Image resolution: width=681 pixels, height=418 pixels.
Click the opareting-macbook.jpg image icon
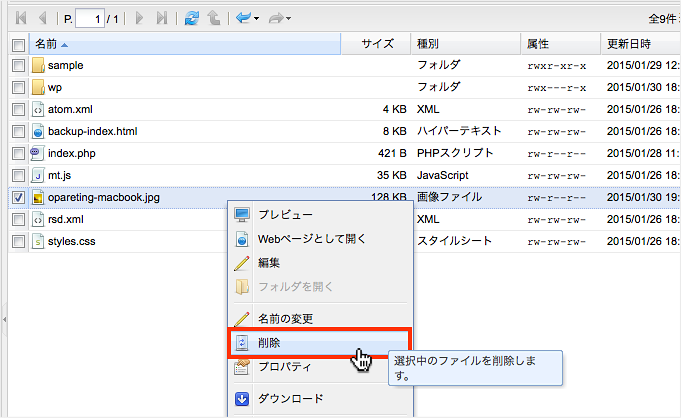(x=38, y=197)
